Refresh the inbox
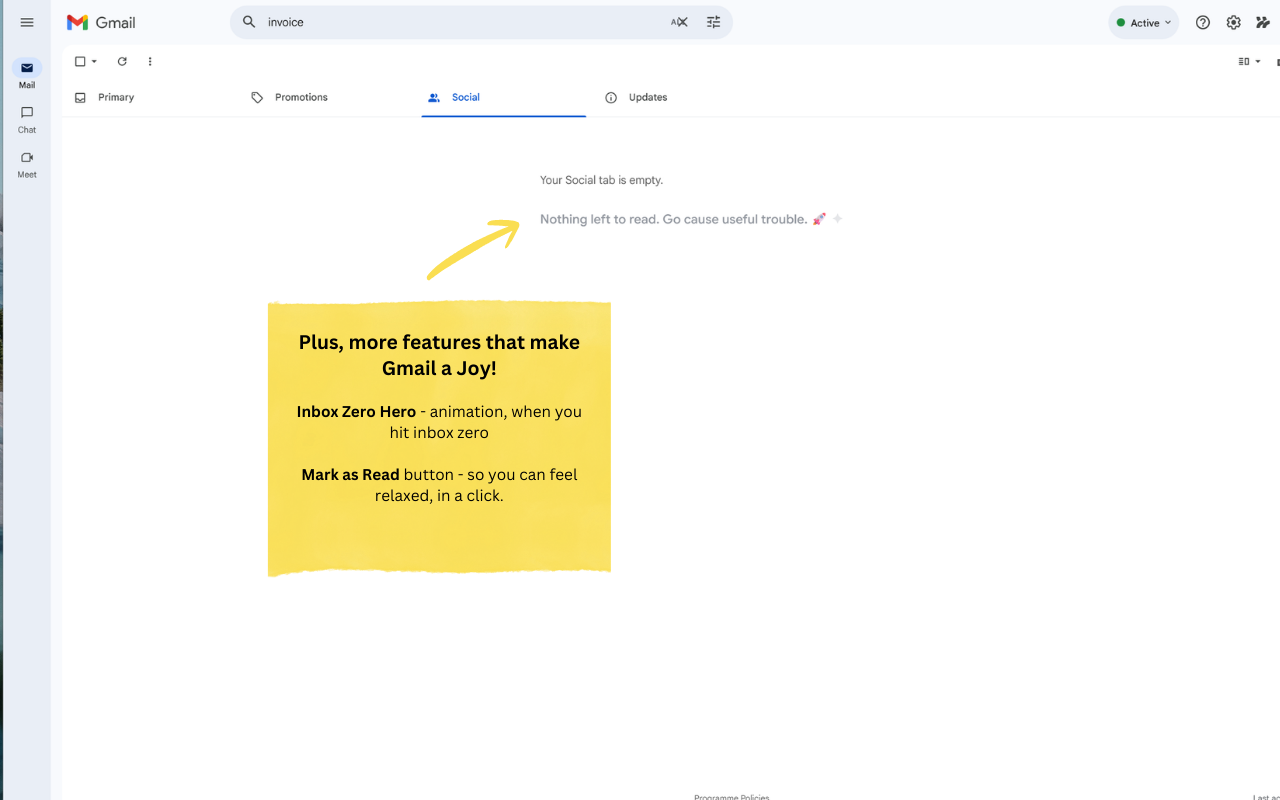The image size is (1280, 800). tap(122, 61)
